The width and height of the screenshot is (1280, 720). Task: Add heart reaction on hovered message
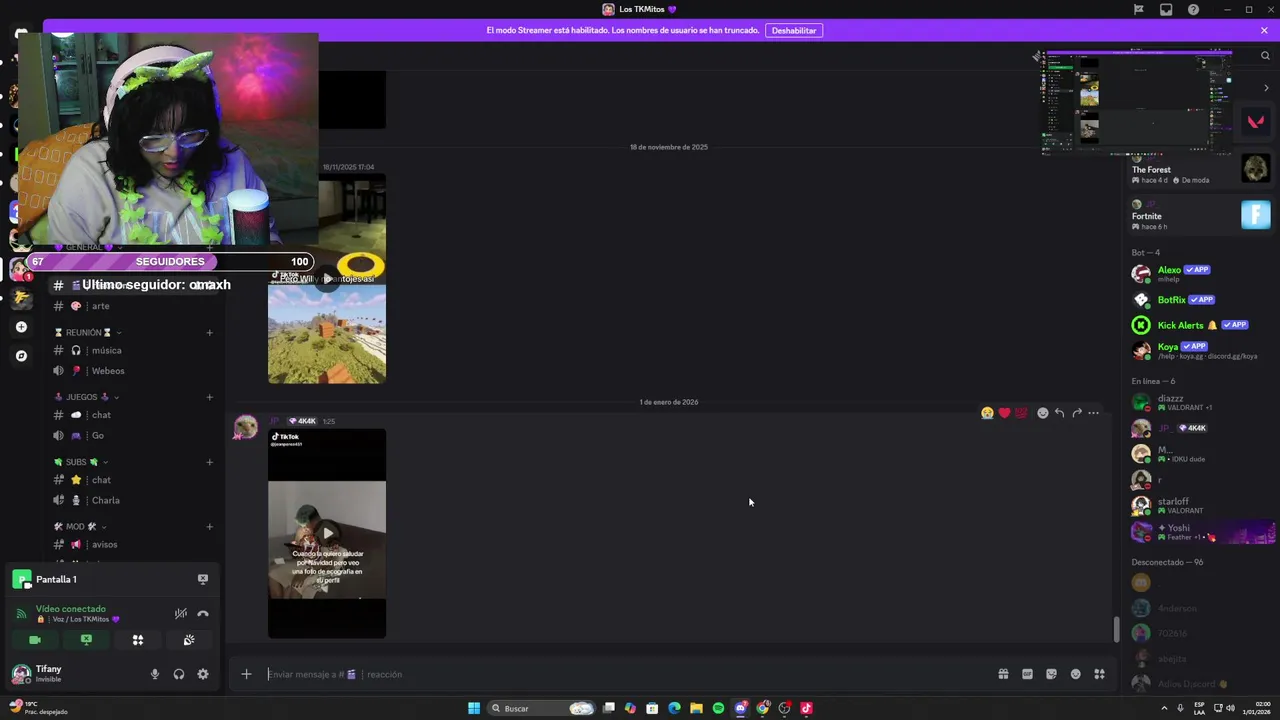pos(1004,413)
